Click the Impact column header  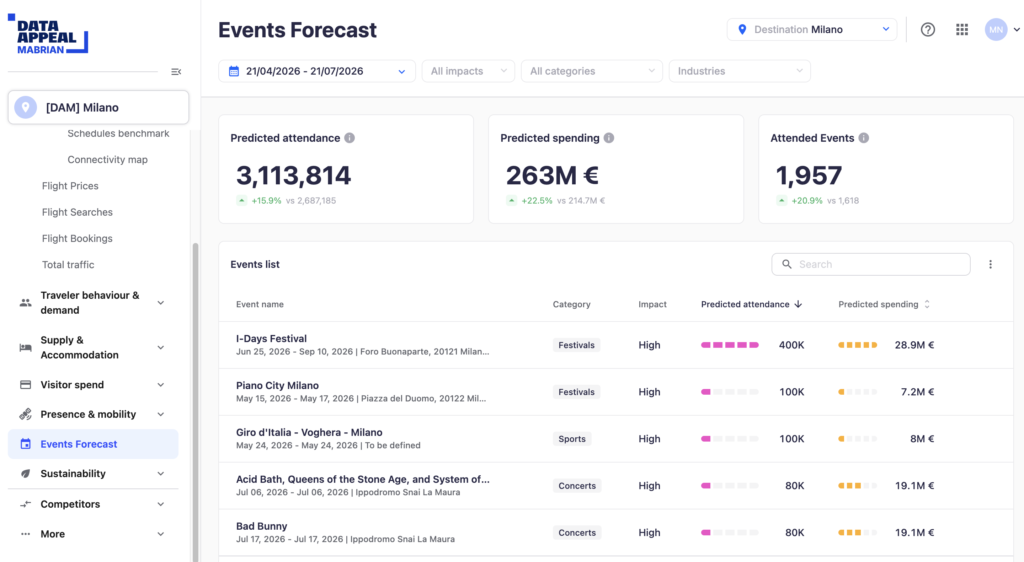(652, 304)
